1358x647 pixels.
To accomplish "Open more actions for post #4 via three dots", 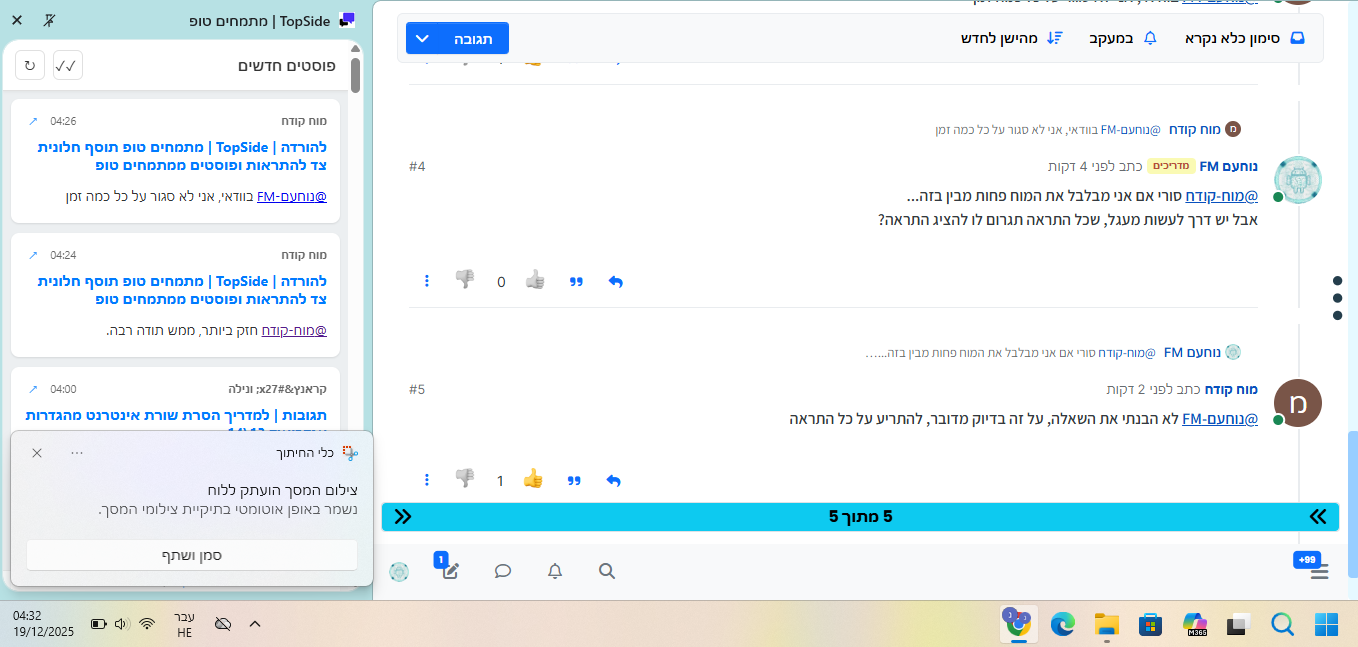I will coord(427,281).
